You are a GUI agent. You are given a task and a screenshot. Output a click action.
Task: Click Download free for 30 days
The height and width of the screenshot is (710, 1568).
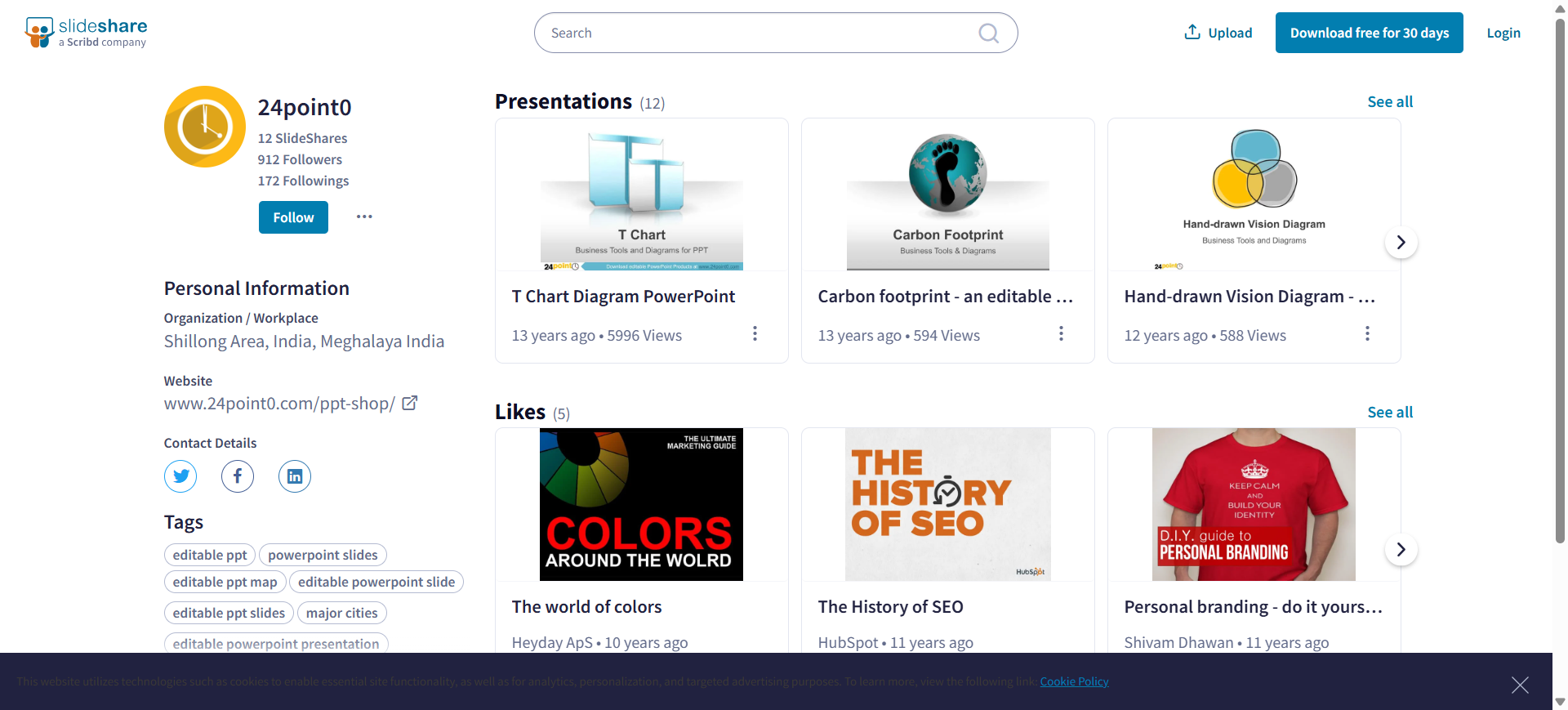[x=1369, y=33]
